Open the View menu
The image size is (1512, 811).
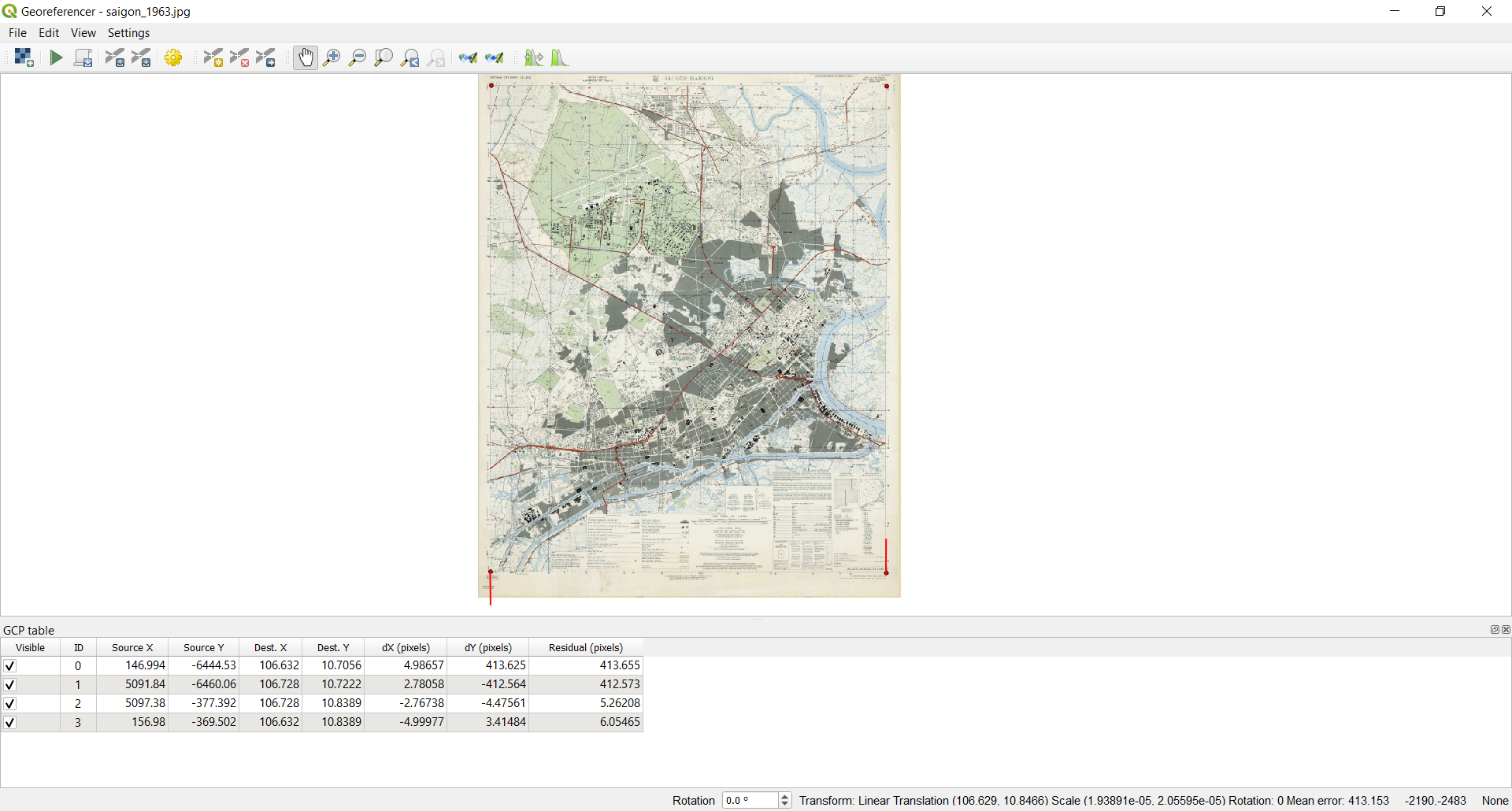point(83,32)
